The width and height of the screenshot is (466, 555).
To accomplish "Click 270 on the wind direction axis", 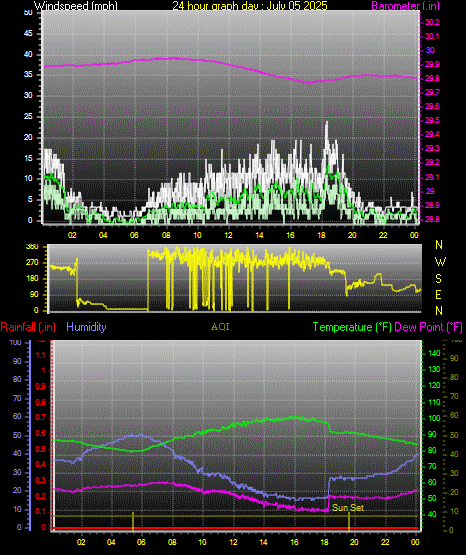I will point(32,263).
